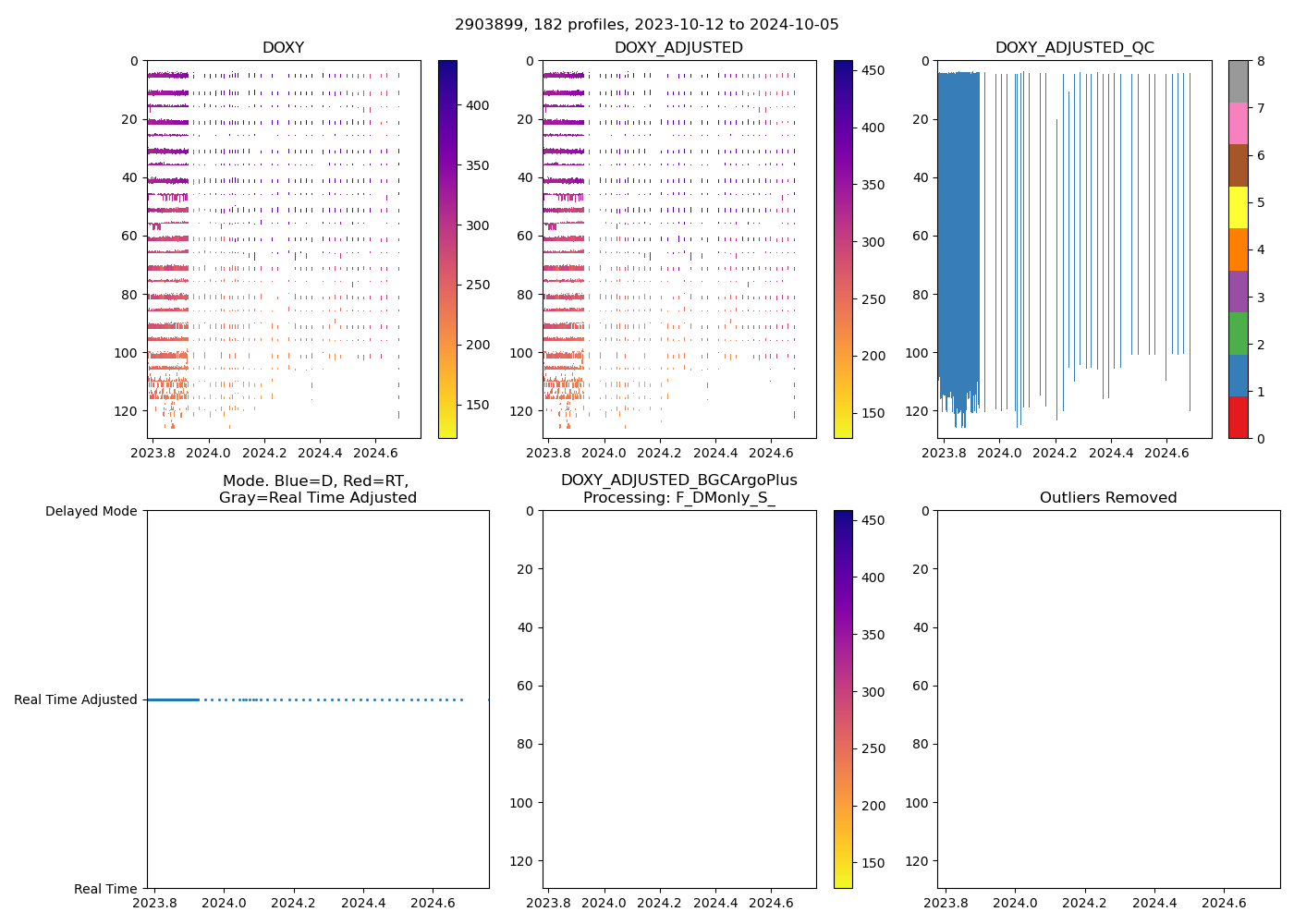The image size is (1294, 924).
Task: Click the DOXY_ADJUSTED plot gradient colorbar
Action: pos(843,249)
